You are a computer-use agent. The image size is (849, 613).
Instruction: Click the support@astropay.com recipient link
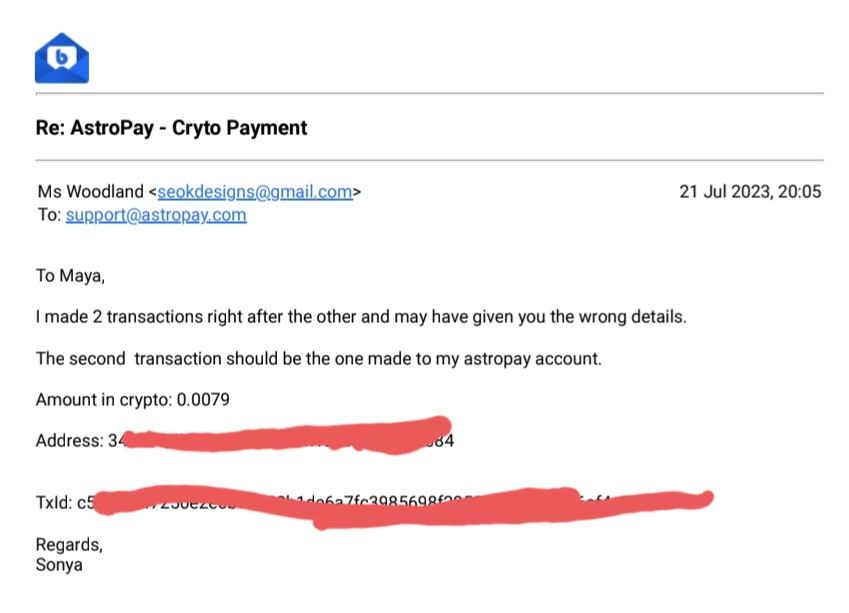[156, 214]
